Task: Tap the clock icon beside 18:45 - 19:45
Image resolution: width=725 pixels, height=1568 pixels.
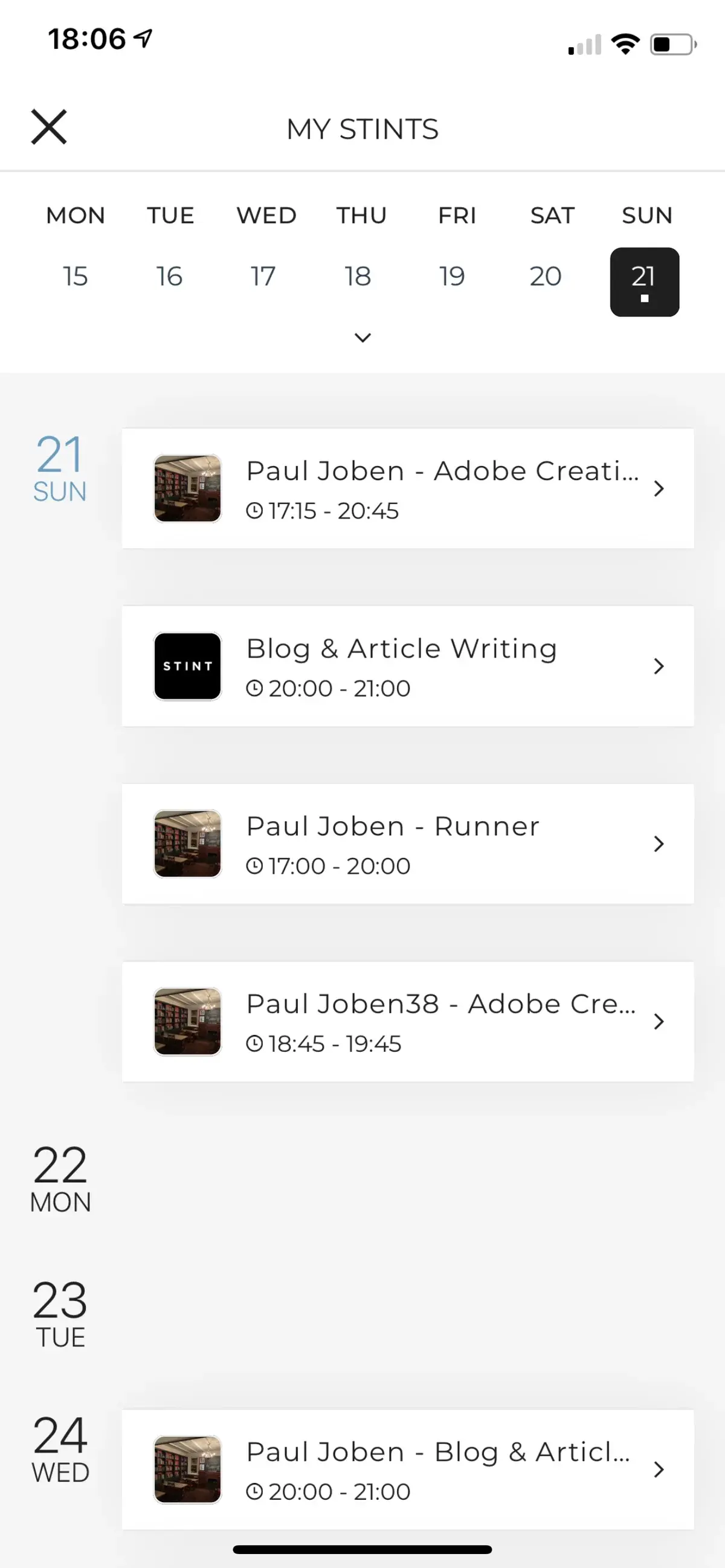Action: [x=256, y=1043]
